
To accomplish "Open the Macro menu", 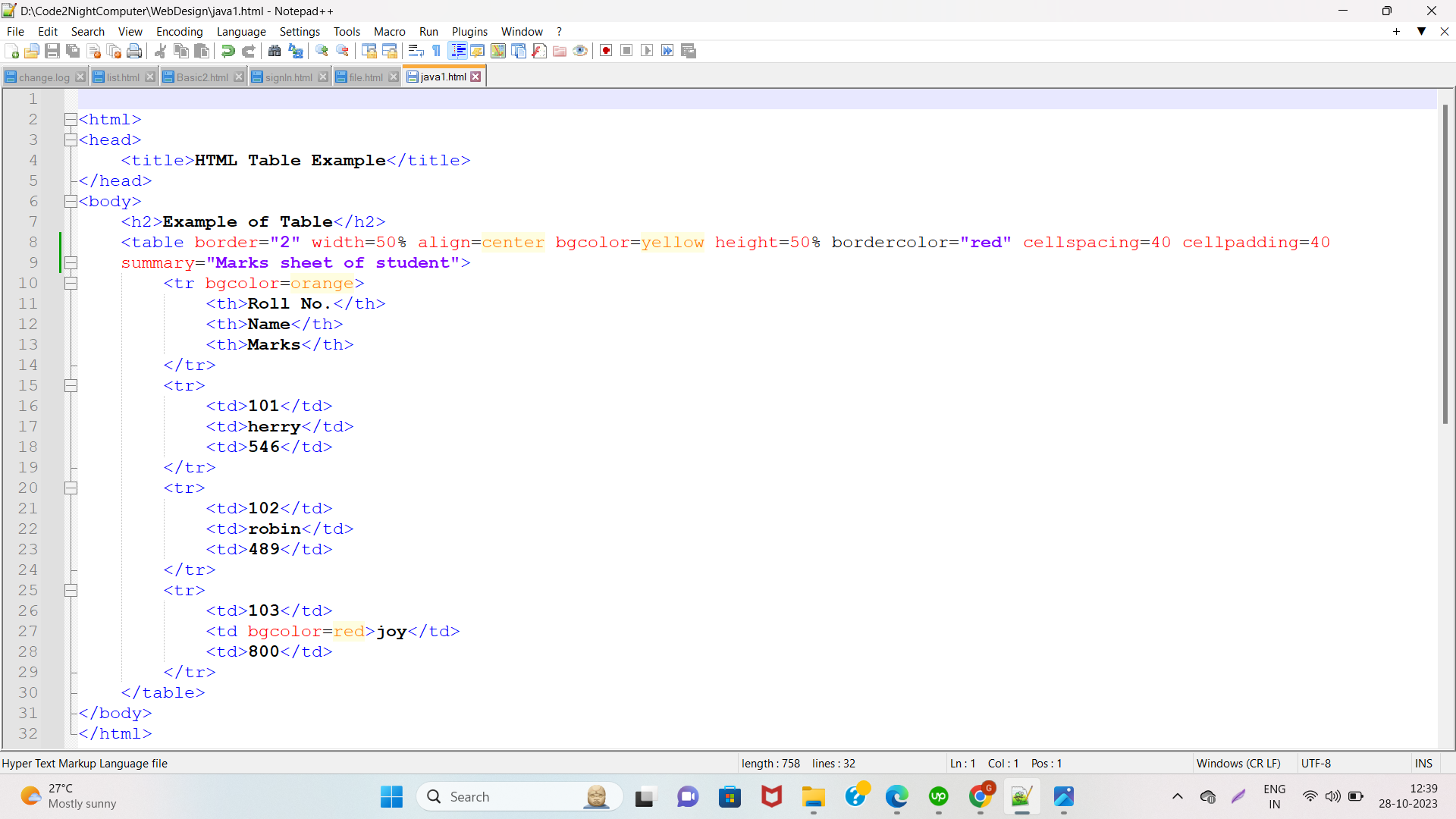I will tap(389, 31).
